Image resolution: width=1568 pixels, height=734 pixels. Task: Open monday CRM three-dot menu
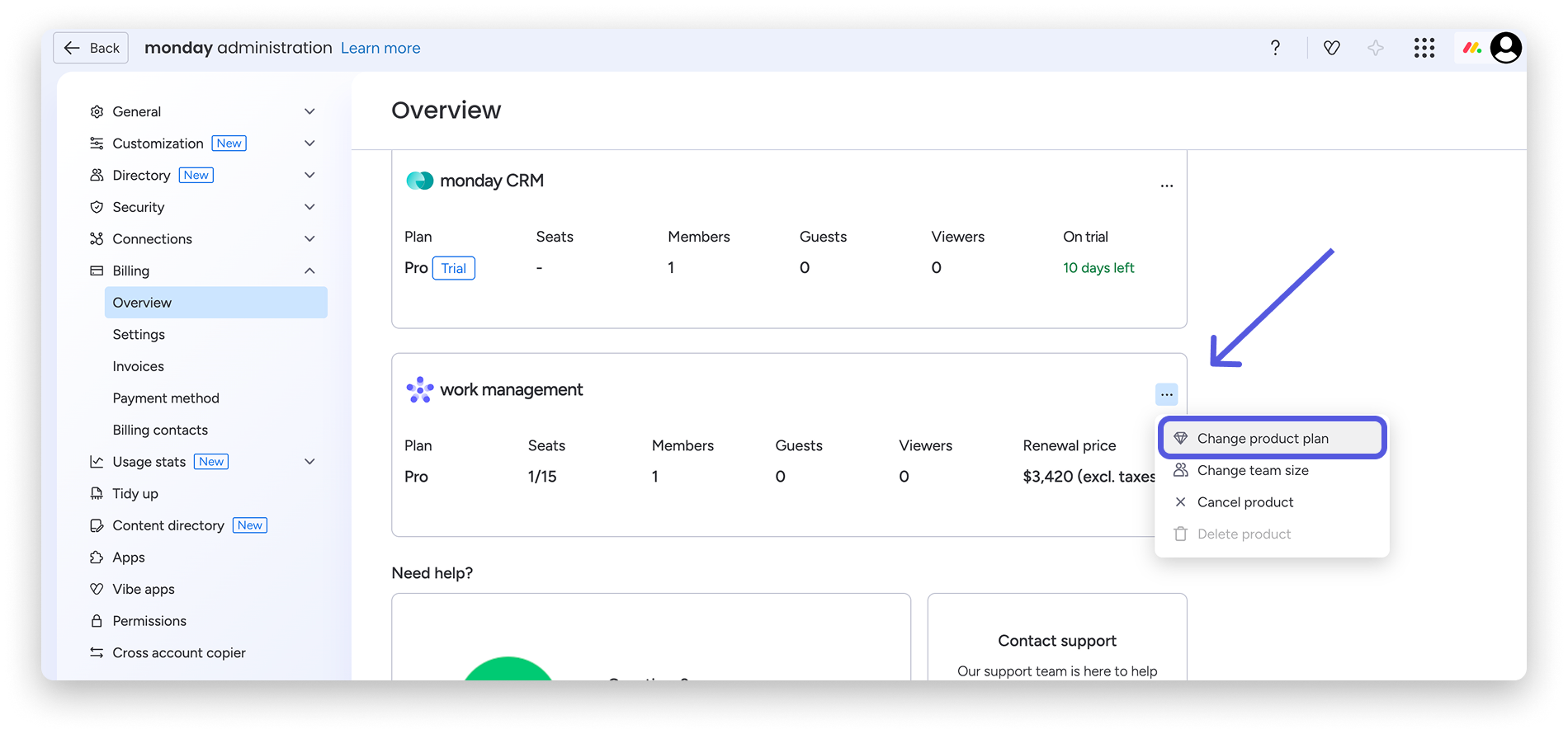point(1166,186)
